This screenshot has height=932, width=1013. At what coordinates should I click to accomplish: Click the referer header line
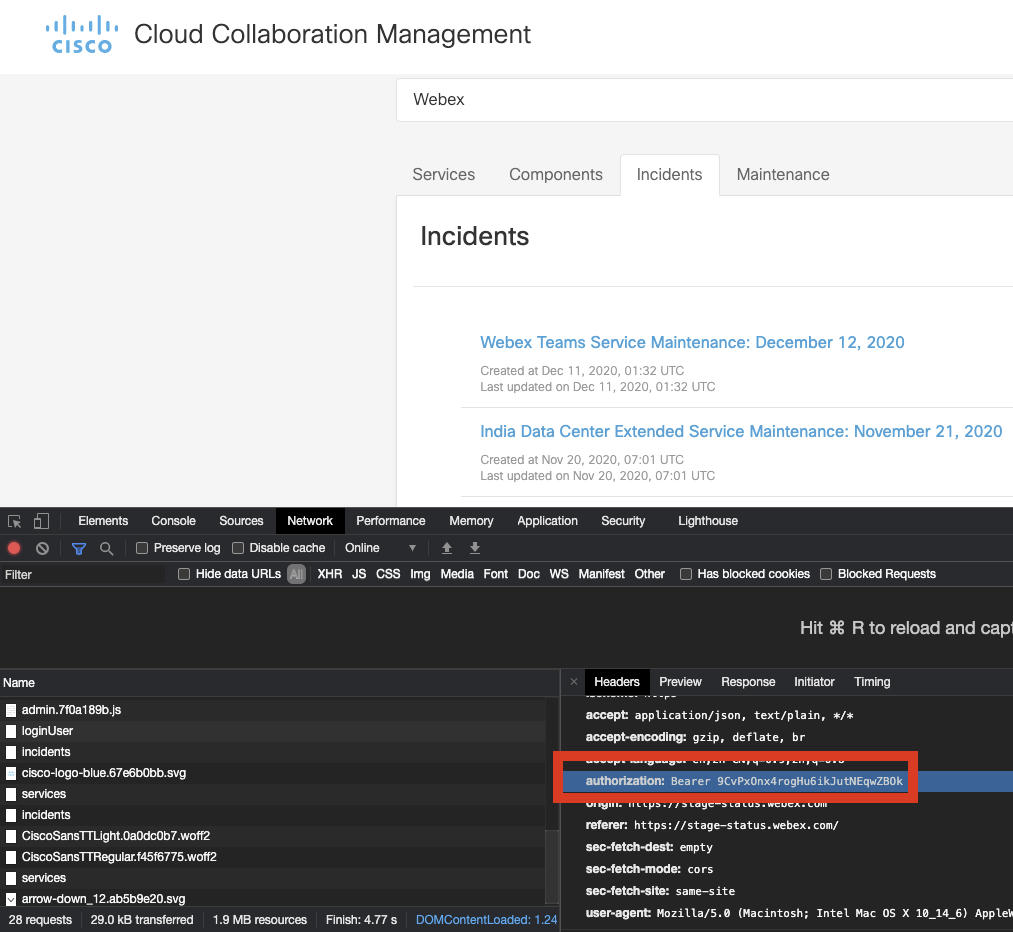712,825
